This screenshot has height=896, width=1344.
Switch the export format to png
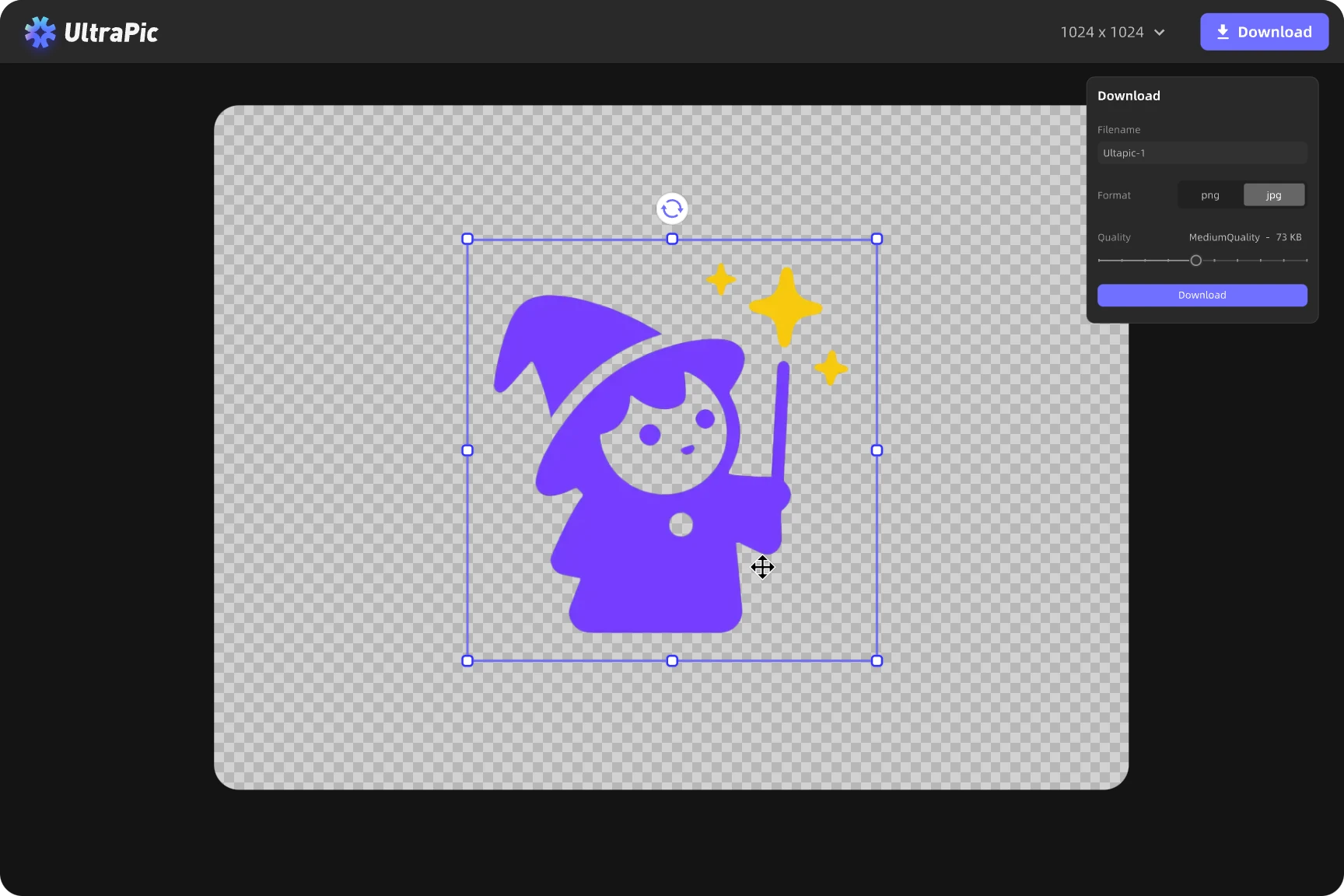1209,195
